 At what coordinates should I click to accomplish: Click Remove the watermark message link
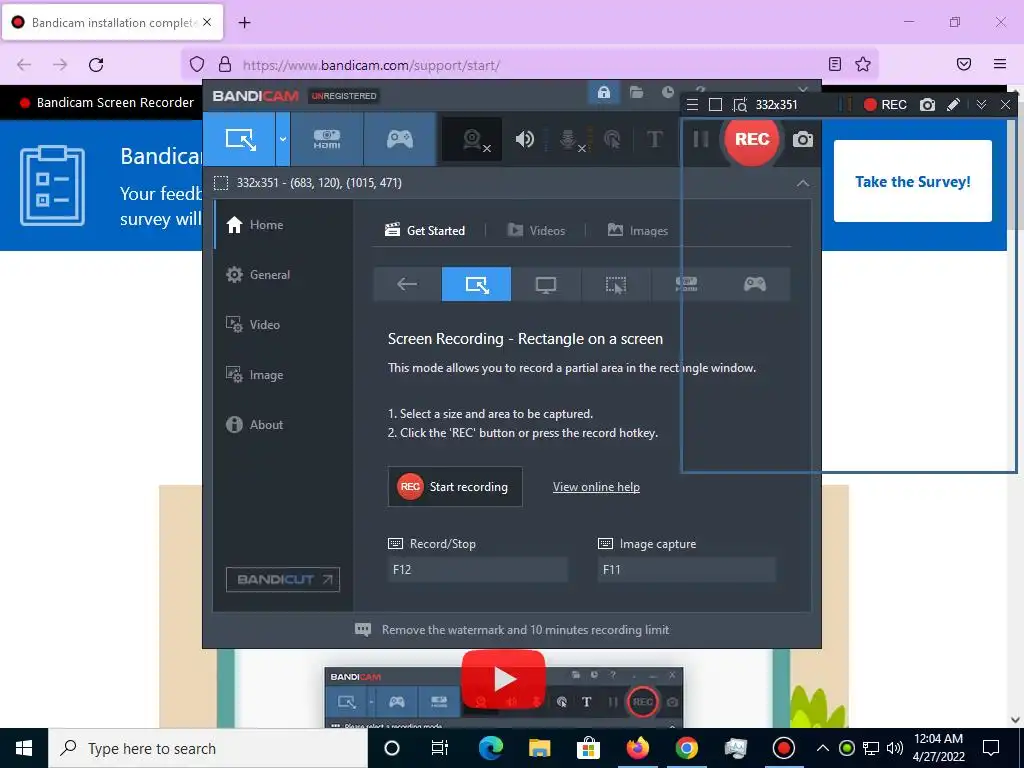pos(525,630)
